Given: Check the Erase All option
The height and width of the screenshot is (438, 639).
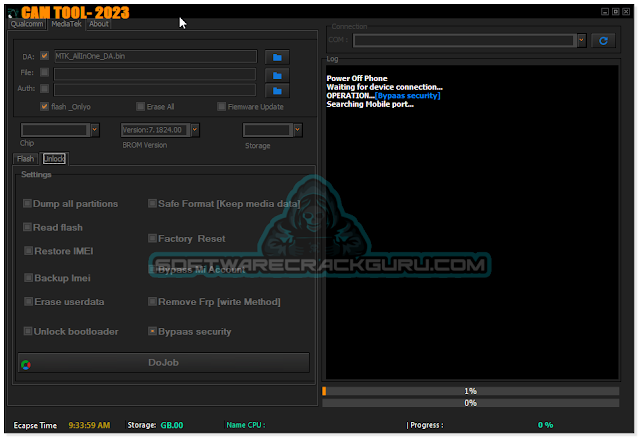Looking at the screenshot, I should tap(140, 106).
